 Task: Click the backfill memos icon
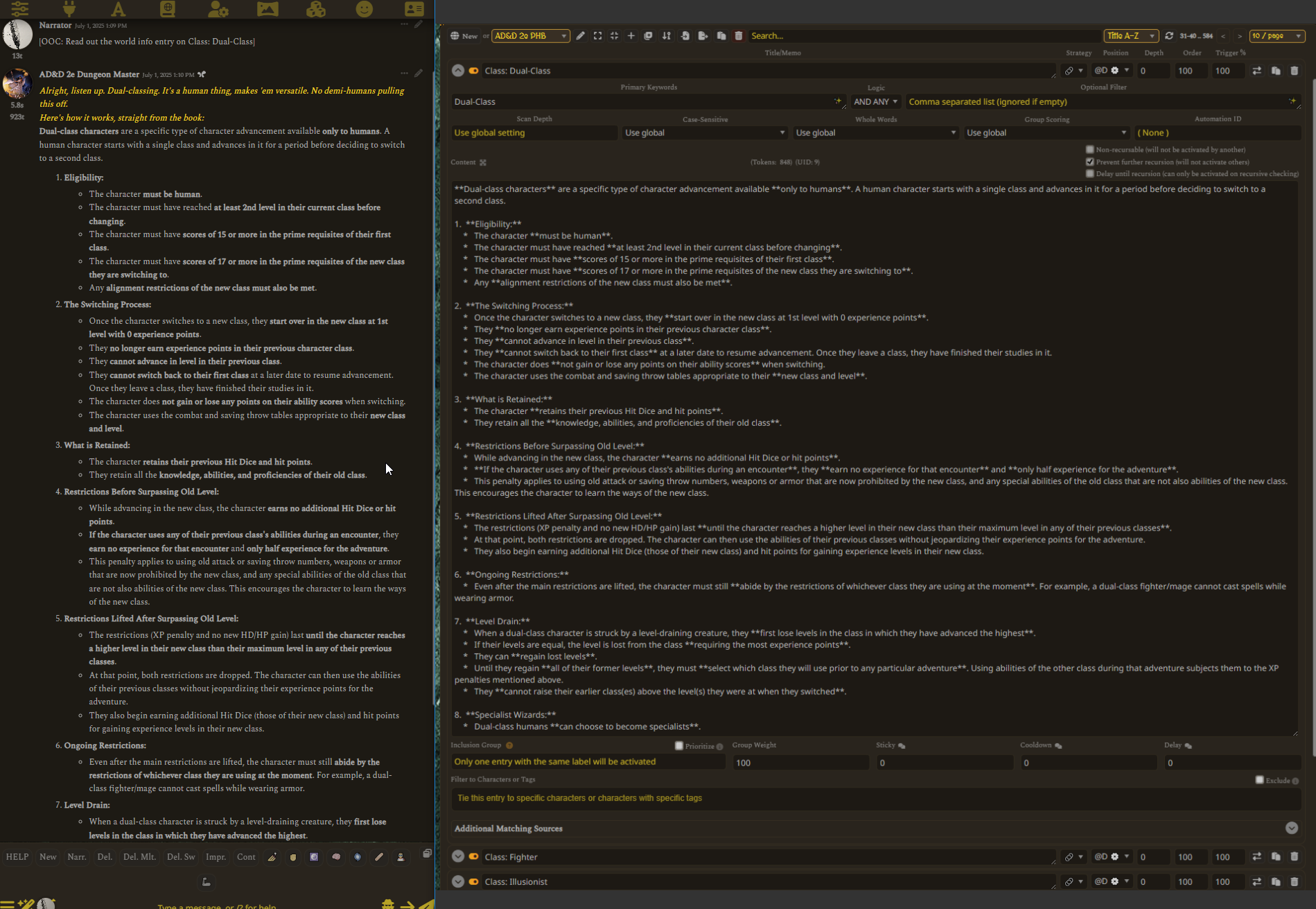click(x=649, y=36)
